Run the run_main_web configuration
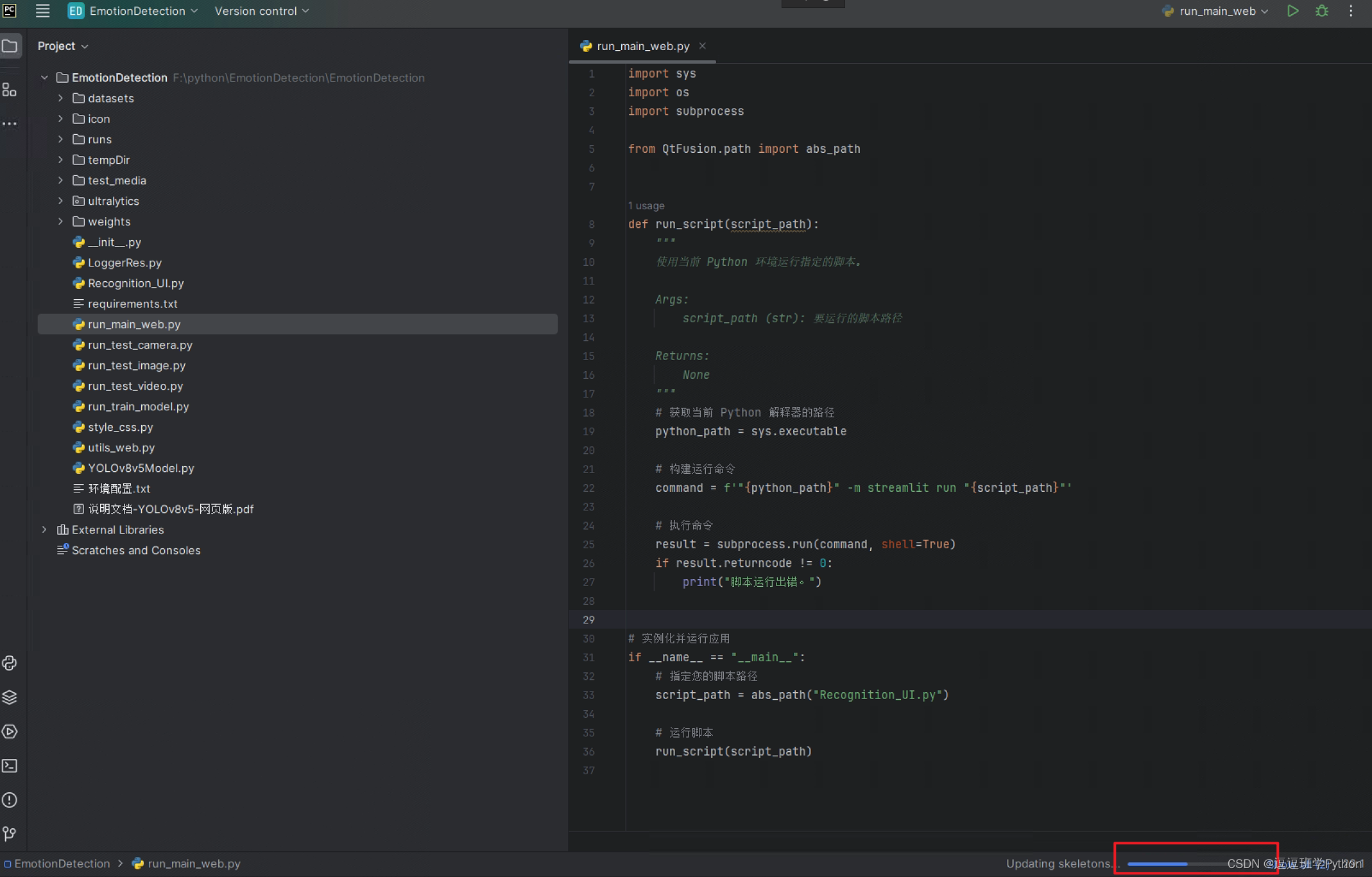Screen dimensions: 1372x877 click(1292, 11)
